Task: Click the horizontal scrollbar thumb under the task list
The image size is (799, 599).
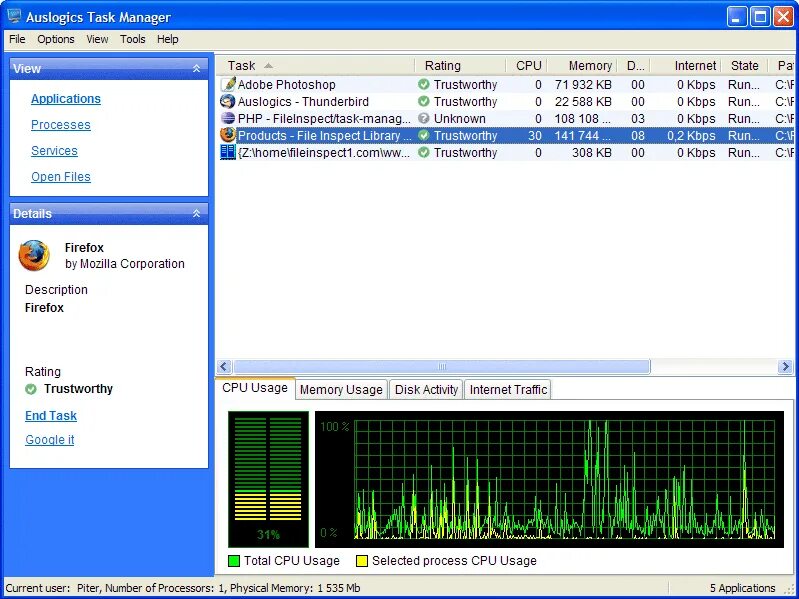Action: coord(442,366)
